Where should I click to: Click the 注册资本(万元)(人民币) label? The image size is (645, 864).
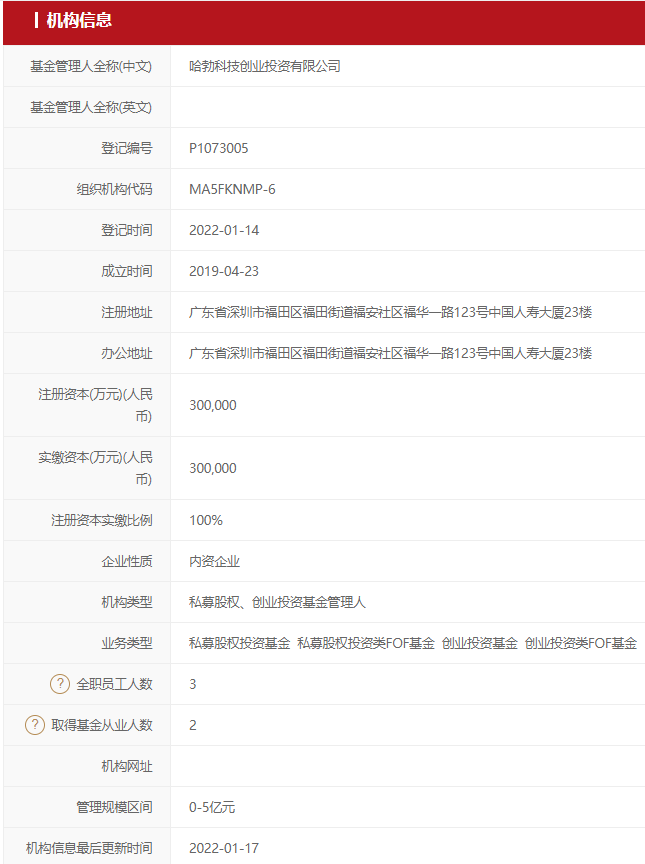tap(95, 405)
